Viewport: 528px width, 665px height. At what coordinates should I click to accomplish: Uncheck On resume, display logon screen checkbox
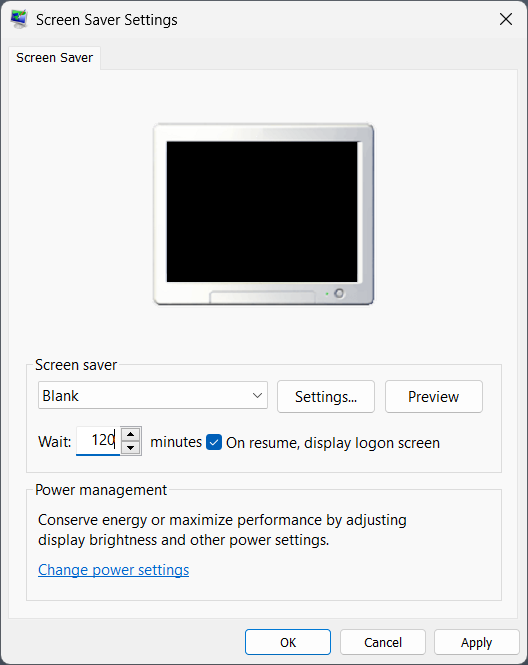tap(214, 442)
